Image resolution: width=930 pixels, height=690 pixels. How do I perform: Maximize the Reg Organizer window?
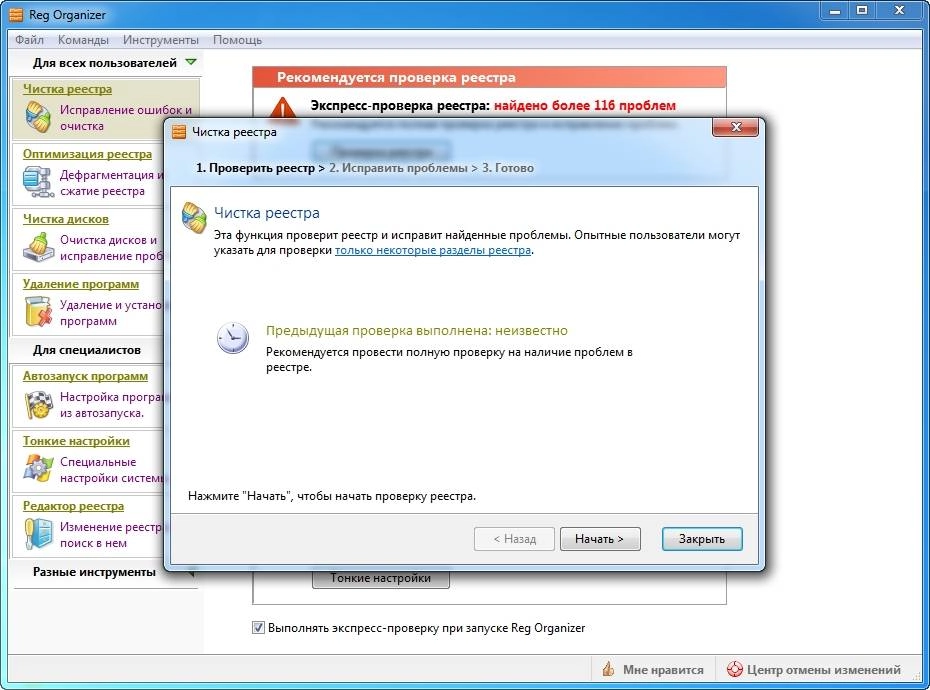pos(862,10)
